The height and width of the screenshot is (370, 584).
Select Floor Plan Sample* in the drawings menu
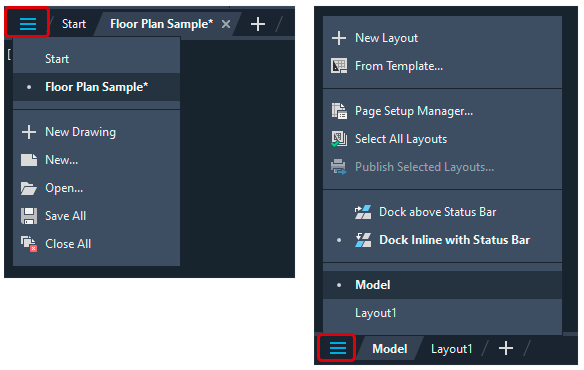point(96,87)
